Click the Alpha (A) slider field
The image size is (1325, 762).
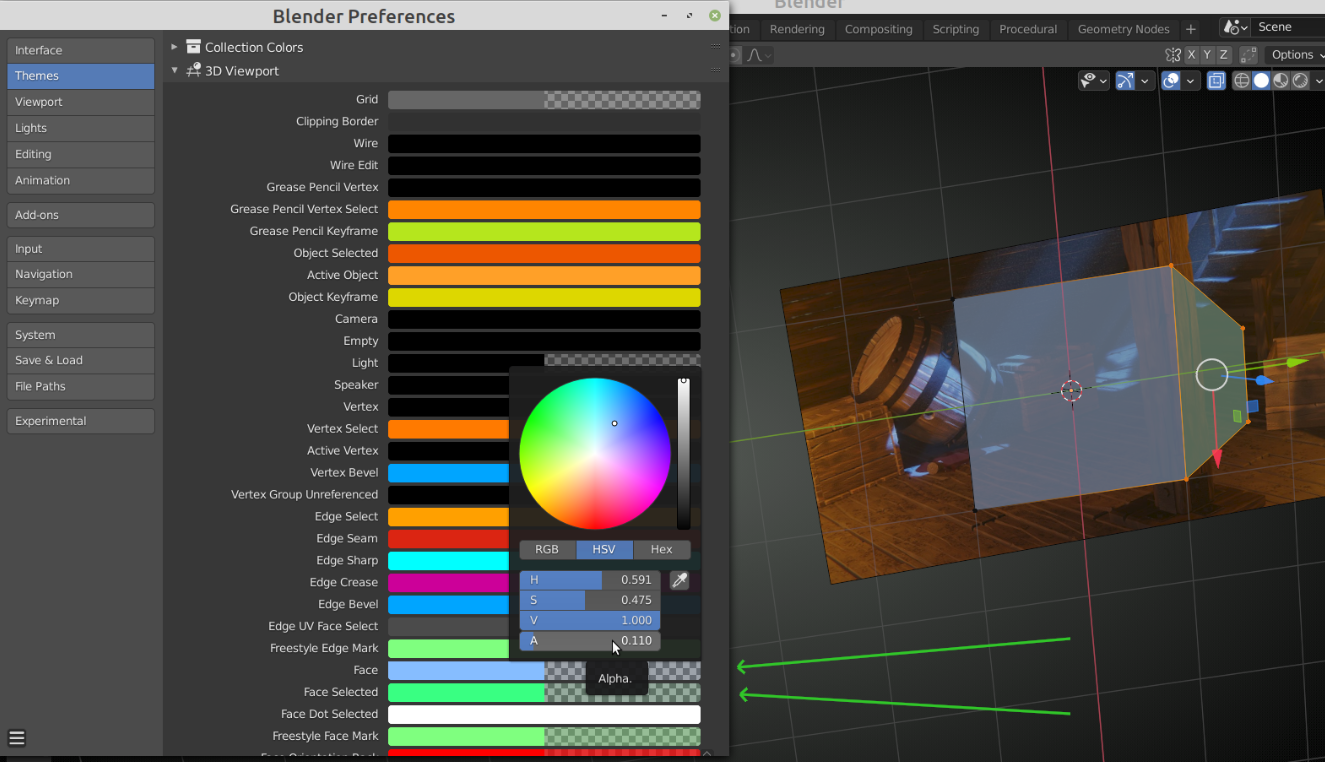coord(590,641)
